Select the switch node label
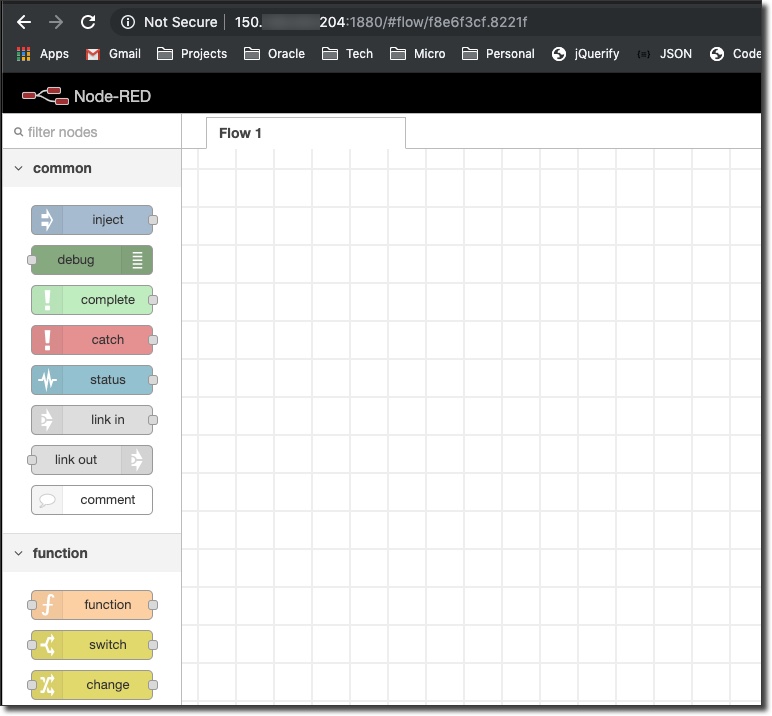 click(108, 645)
